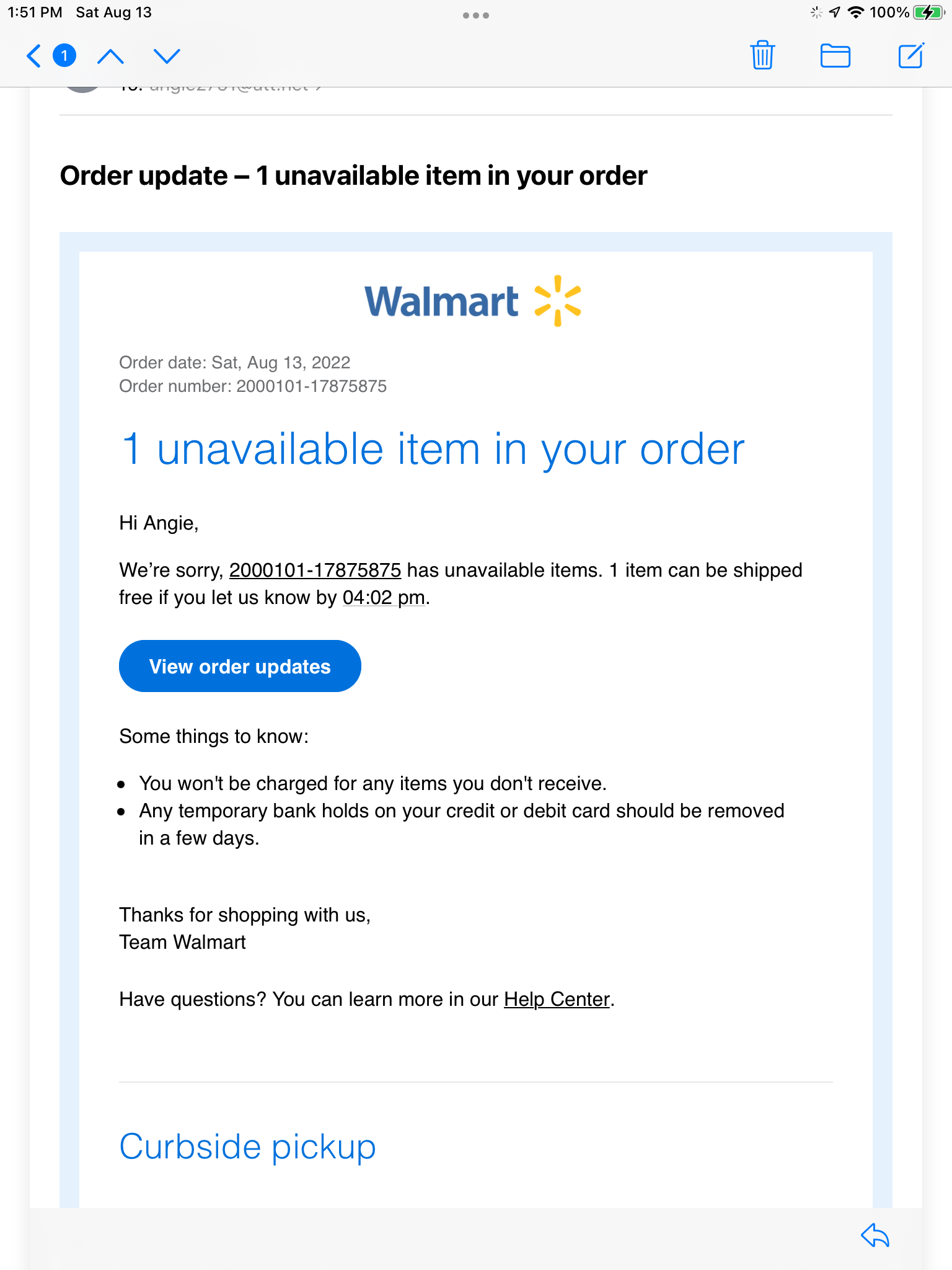This screenshot has height=1270, width=952.
Task: Delete this email with the trash icon
Action: pos(763,56)
